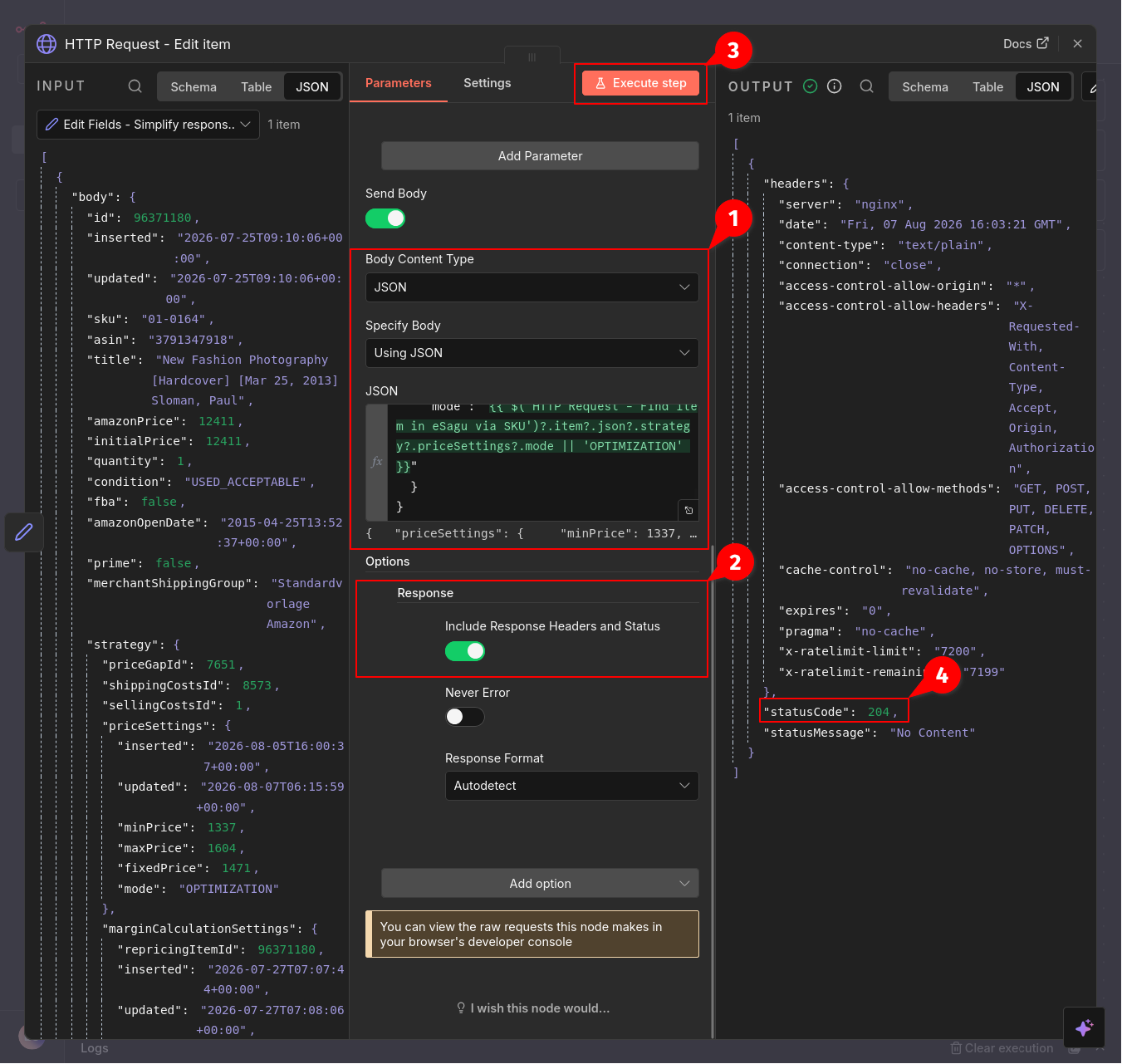Click the "expires" 0 header line
This screenshot has width=1122, height=1064.
835,610
